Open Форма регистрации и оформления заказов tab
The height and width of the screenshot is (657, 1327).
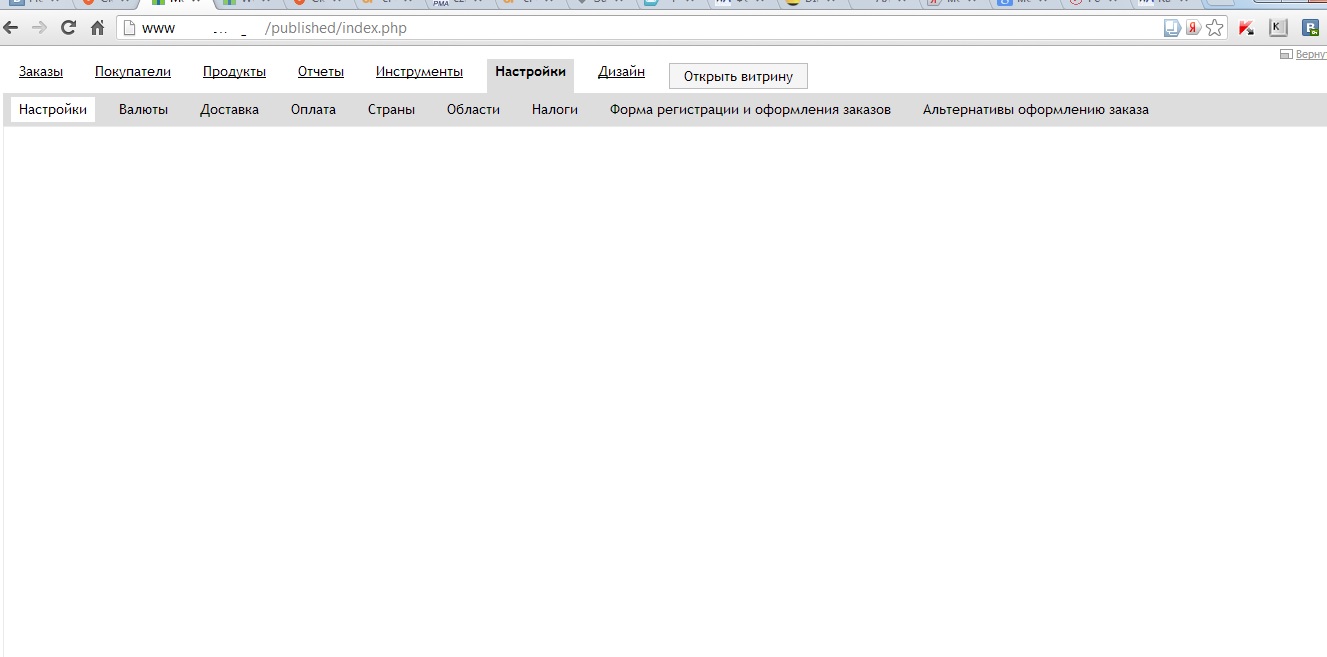750,110
